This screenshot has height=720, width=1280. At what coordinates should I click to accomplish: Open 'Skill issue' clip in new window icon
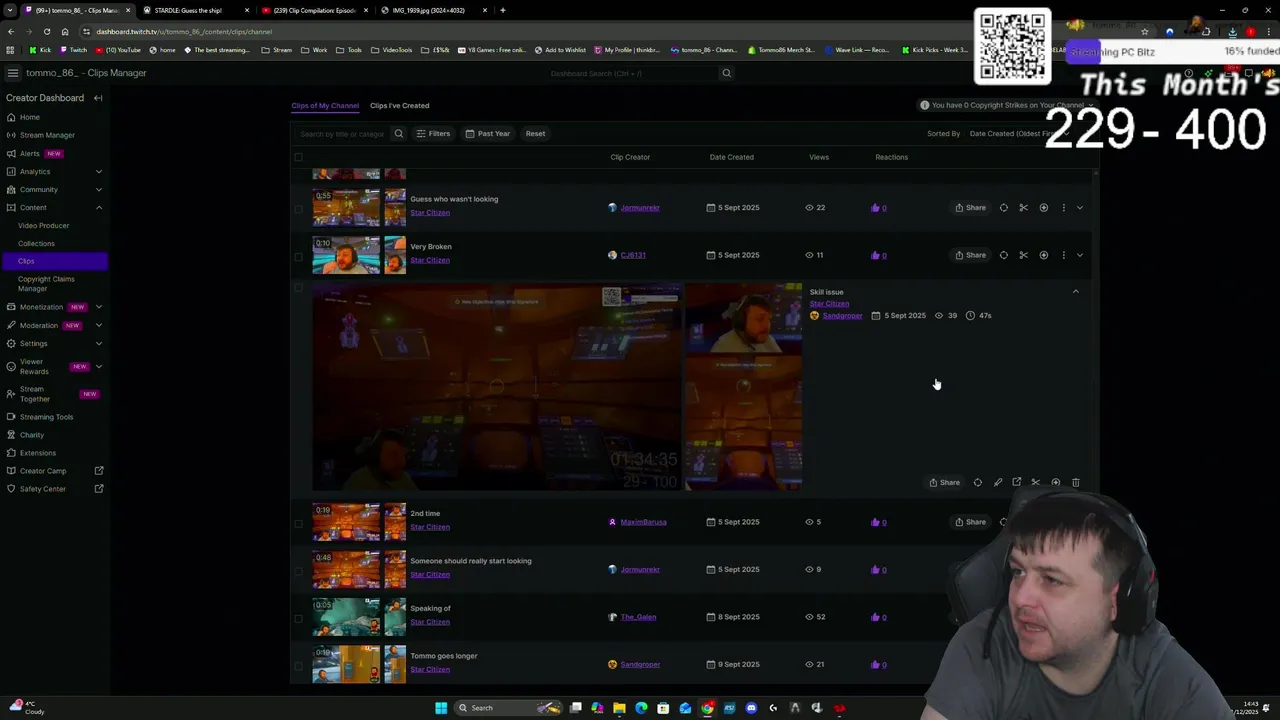click(x=1016, y=482)
